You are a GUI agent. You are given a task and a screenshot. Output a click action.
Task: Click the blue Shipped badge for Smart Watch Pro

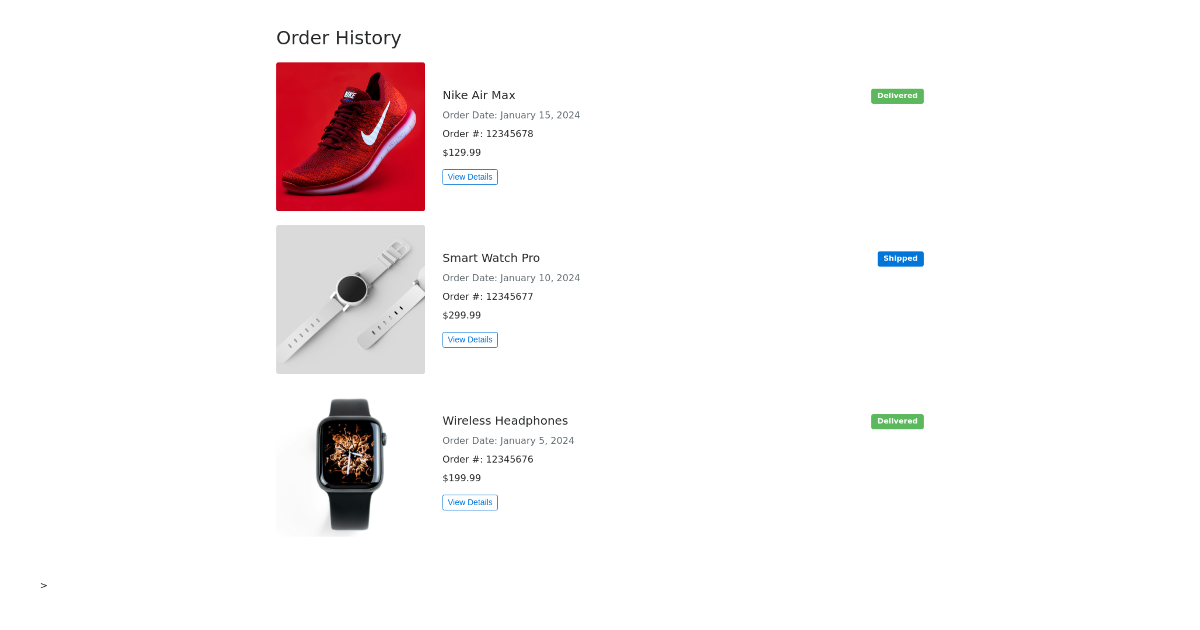click(x=899, y=258)
